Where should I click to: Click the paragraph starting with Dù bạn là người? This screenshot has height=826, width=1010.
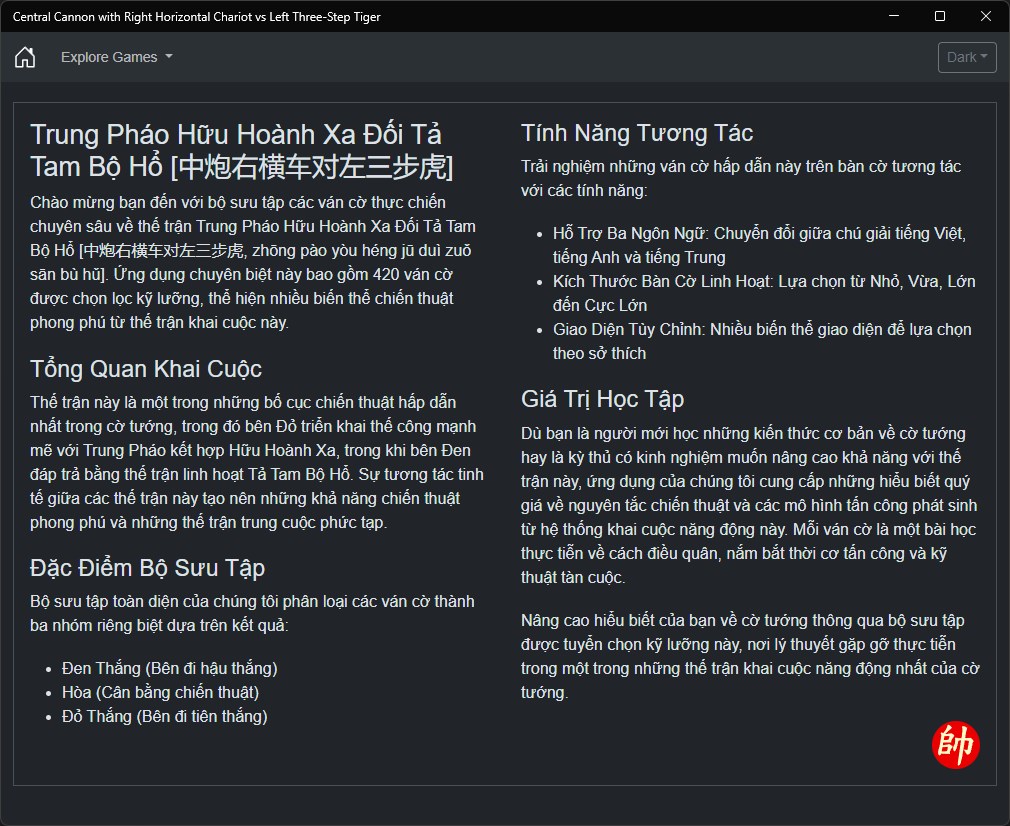[x=749, y=505]
